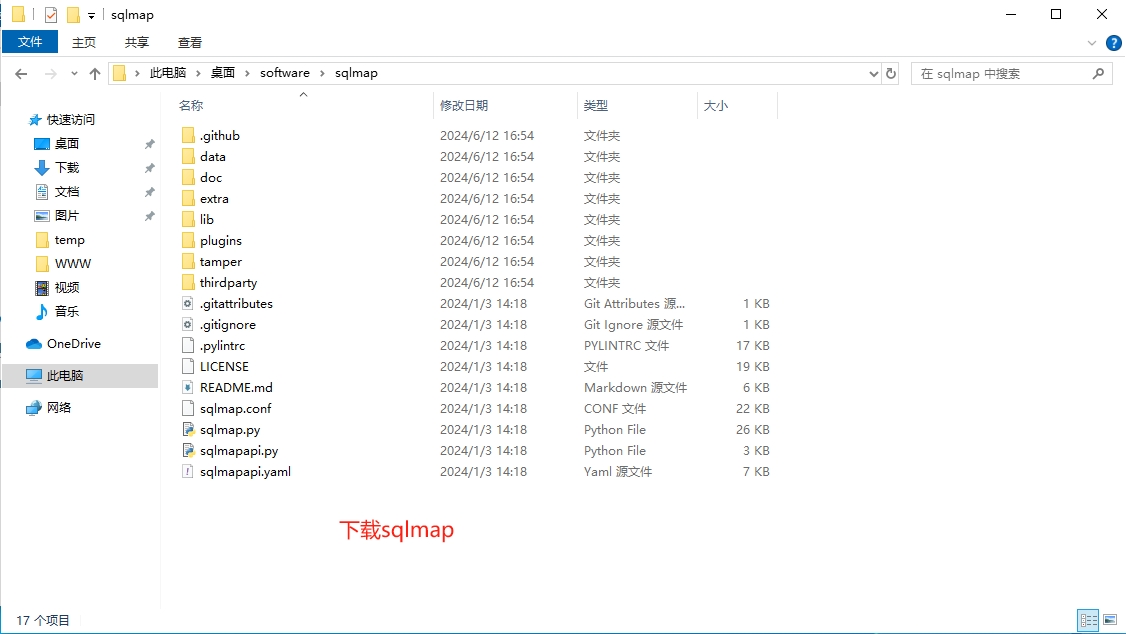Viewport: 1126px width, 634px height.
Task: Click the sqlmapapi.yaml file icon
Action: point(188,472)
